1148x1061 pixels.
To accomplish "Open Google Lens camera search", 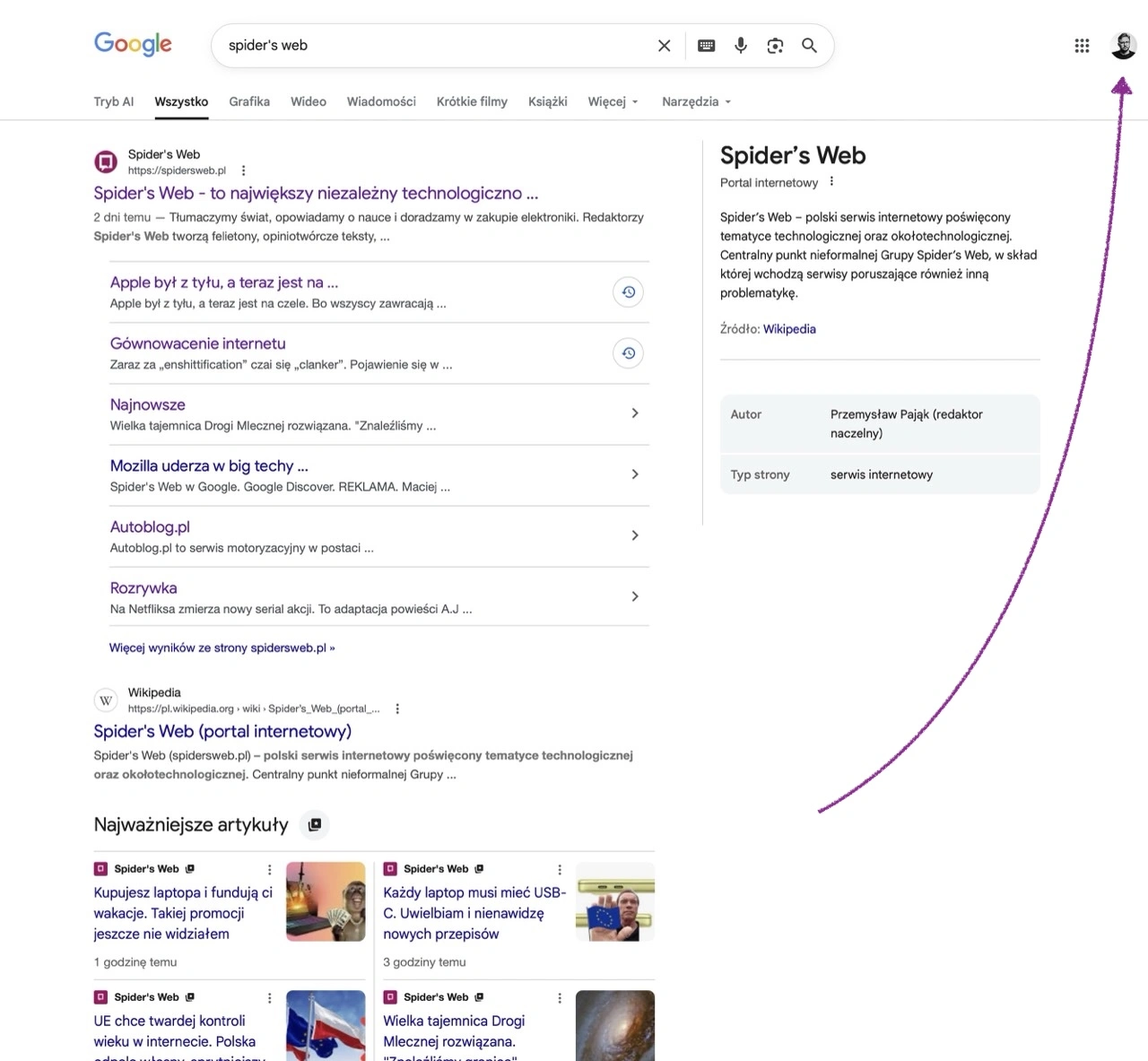I will tap(774, 45).
